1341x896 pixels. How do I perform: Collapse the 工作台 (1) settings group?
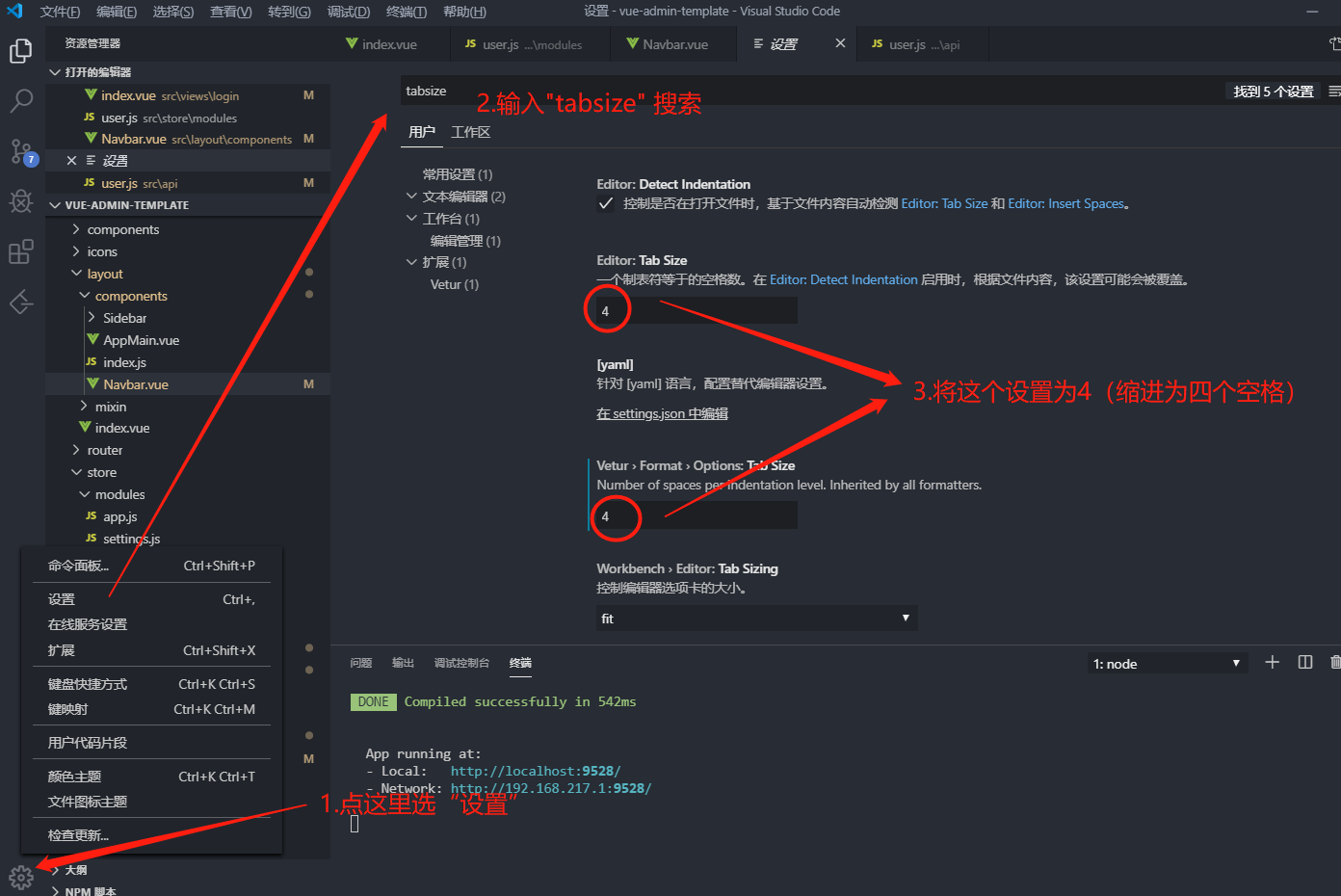412,219
